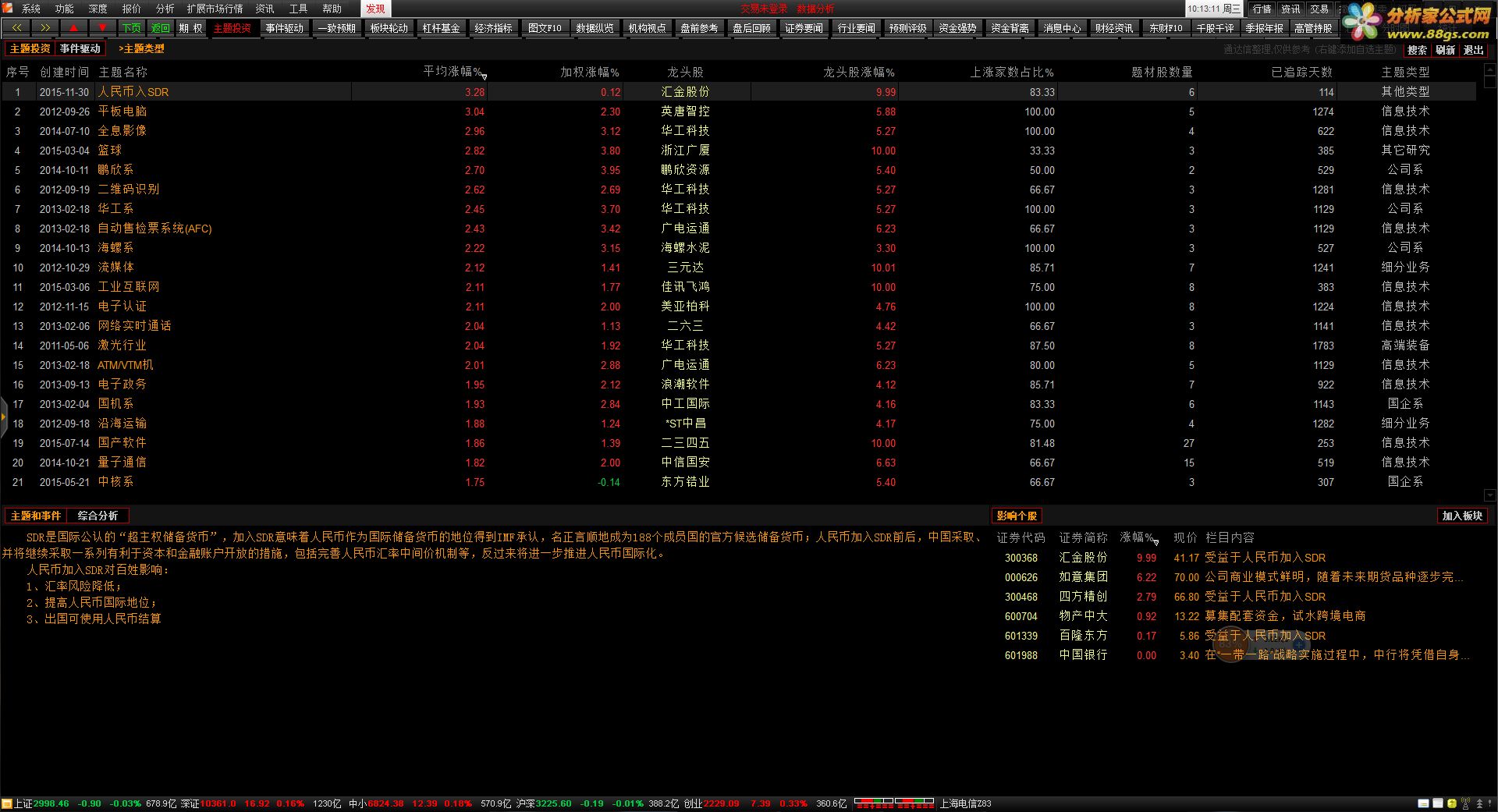
Task: Sort by 龙头股涨幅% column header
Action: (859, 72)
